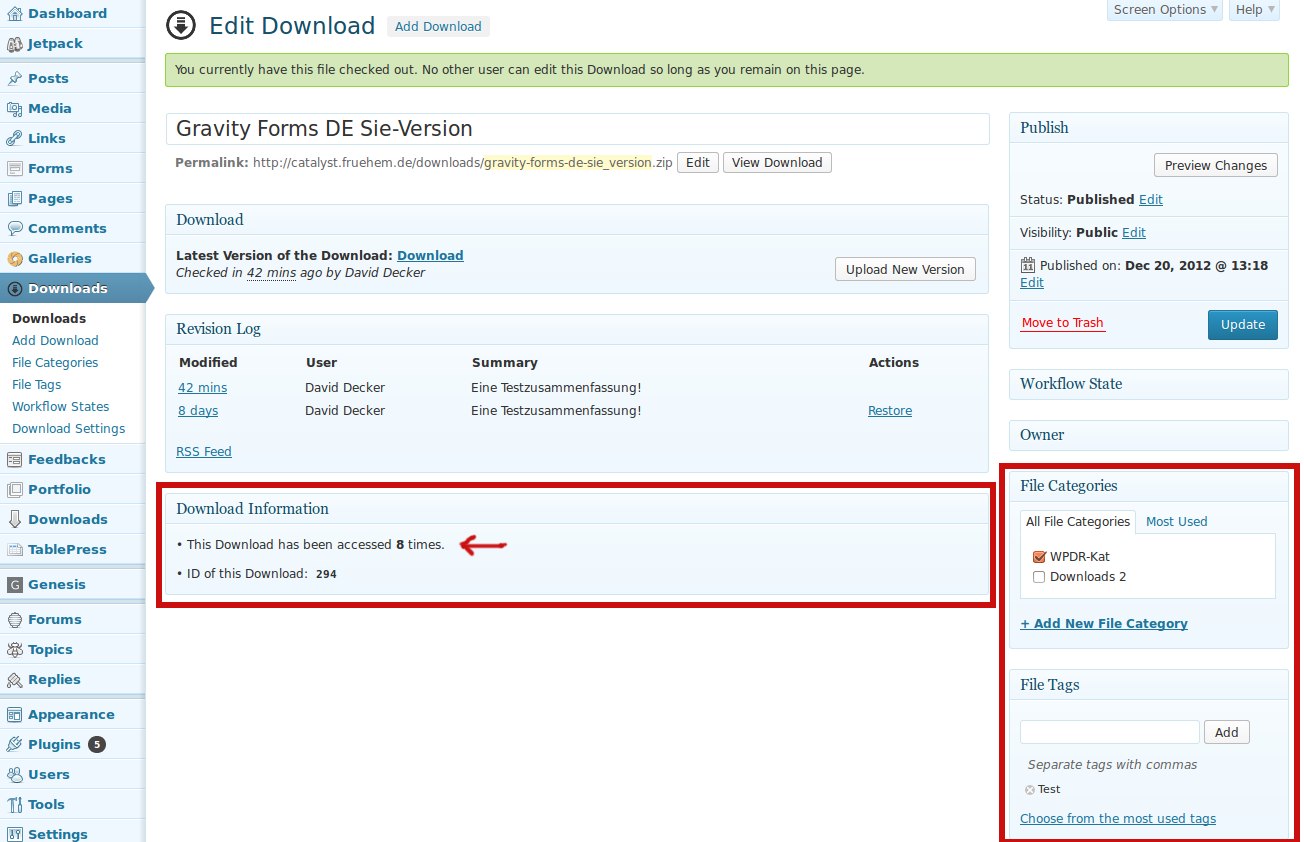1304x842 pixels.
Task: Click the Add tag button
Action: (1227, 733)
